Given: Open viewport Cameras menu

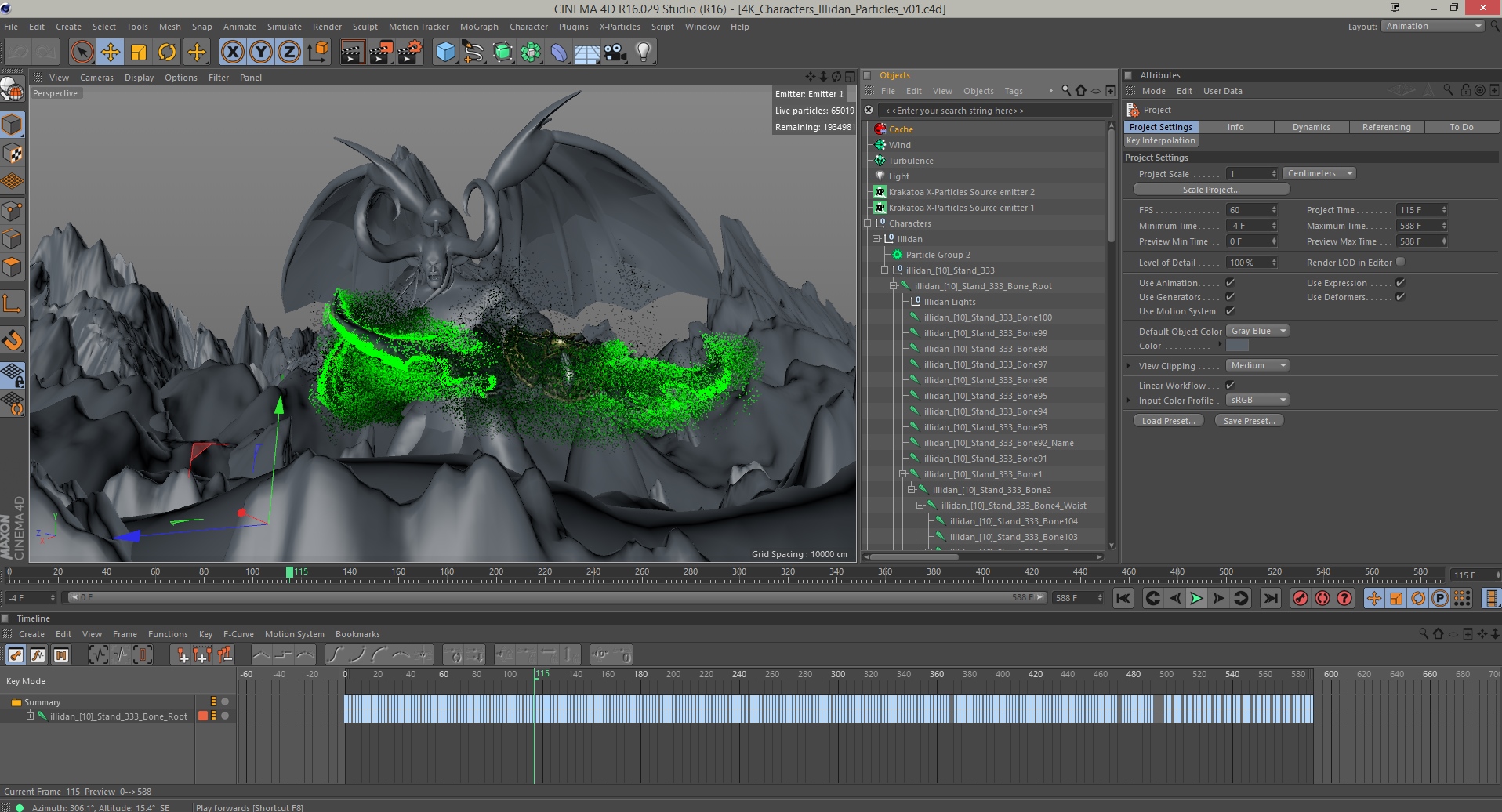Looking at the screenshot, I should (96, 78).
